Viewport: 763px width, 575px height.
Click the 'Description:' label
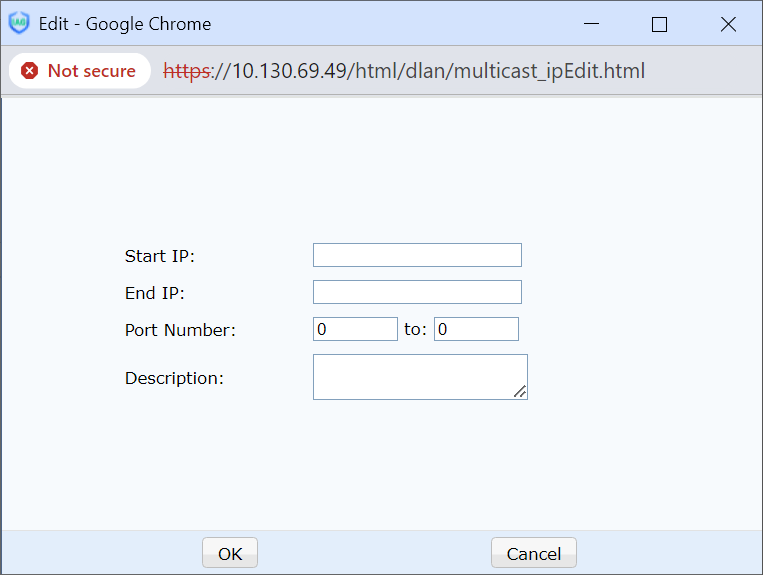pos(174,378)
